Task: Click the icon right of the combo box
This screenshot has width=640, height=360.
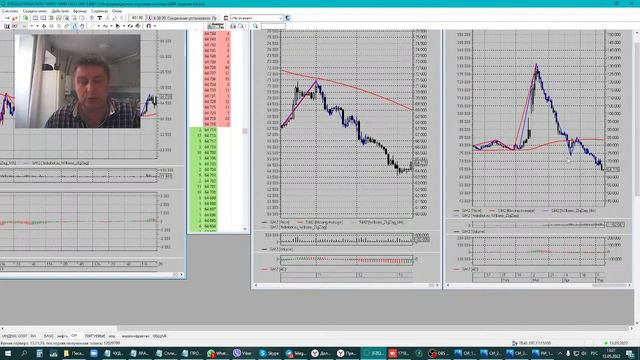Action: pos(287,18)
